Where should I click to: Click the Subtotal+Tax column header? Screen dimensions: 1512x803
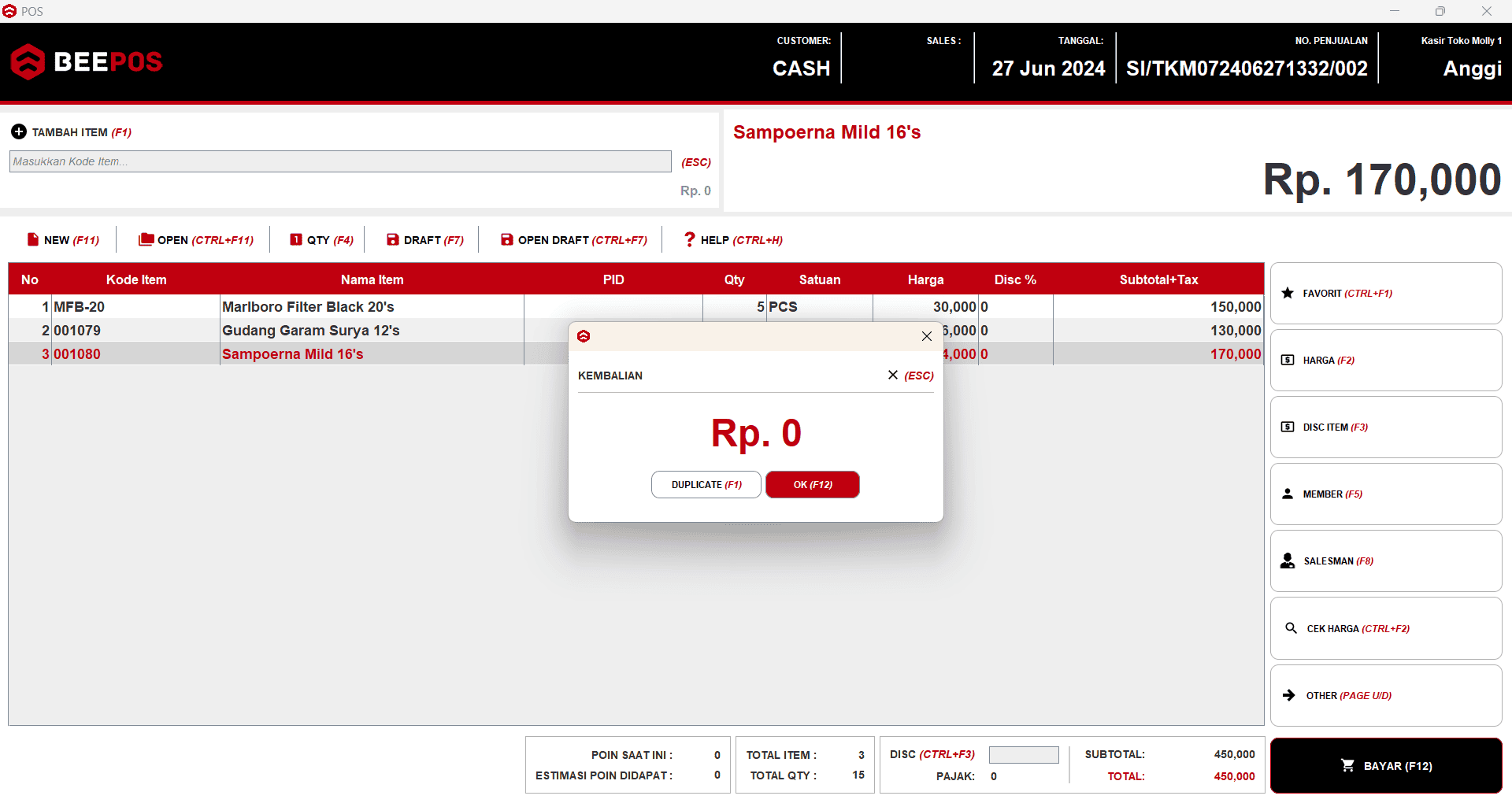point(1158,279)
